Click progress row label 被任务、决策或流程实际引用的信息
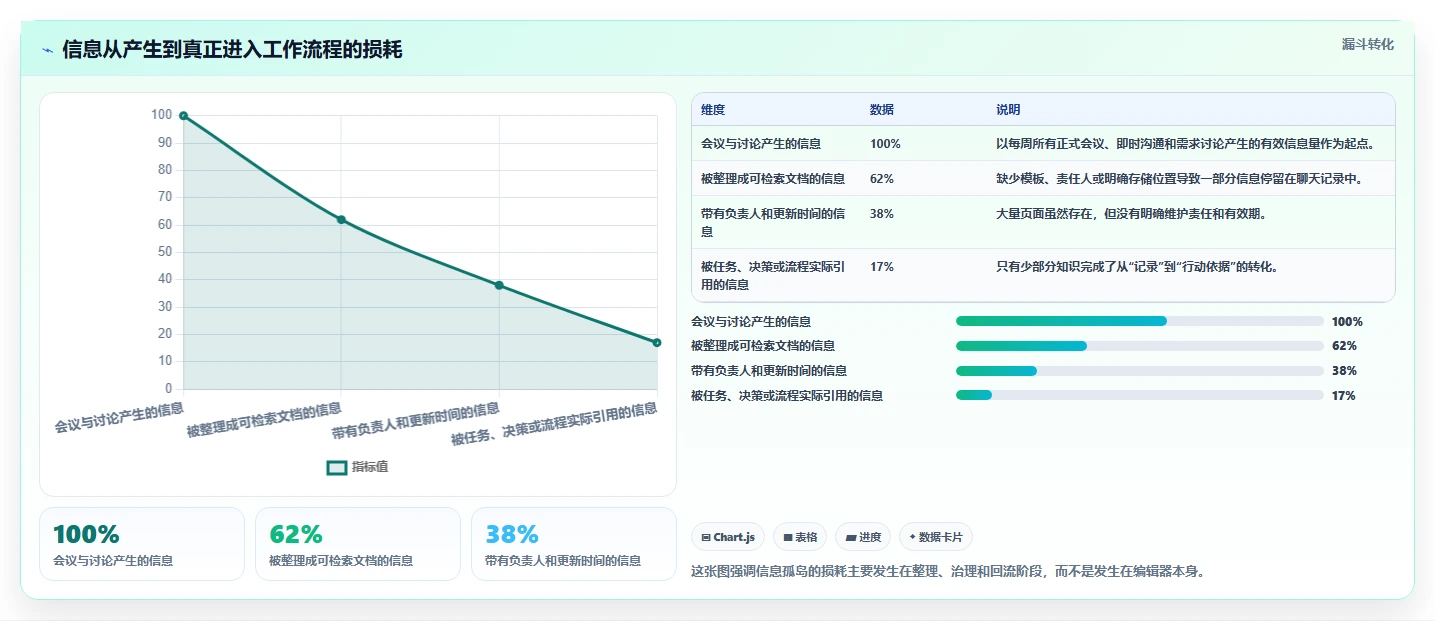 pos(787,395)
